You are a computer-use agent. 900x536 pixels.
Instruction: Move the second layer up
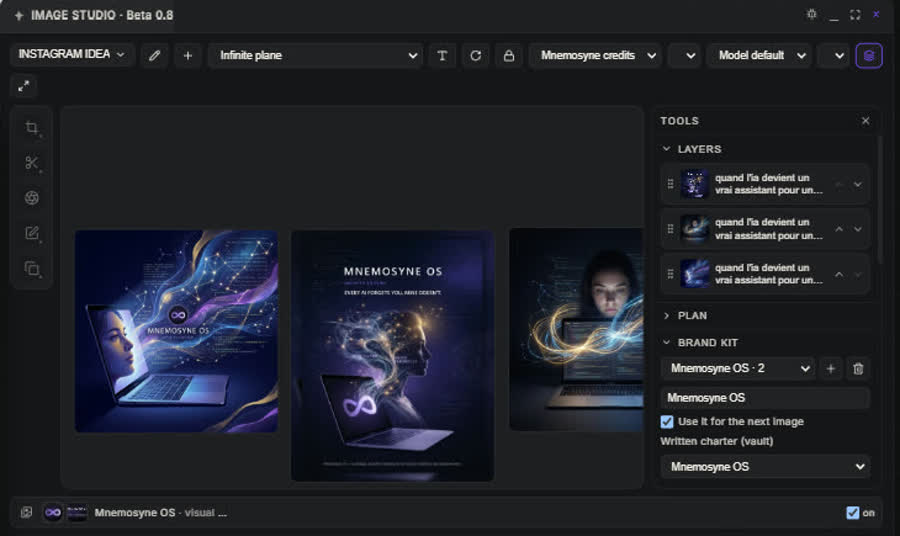(839, 229)
